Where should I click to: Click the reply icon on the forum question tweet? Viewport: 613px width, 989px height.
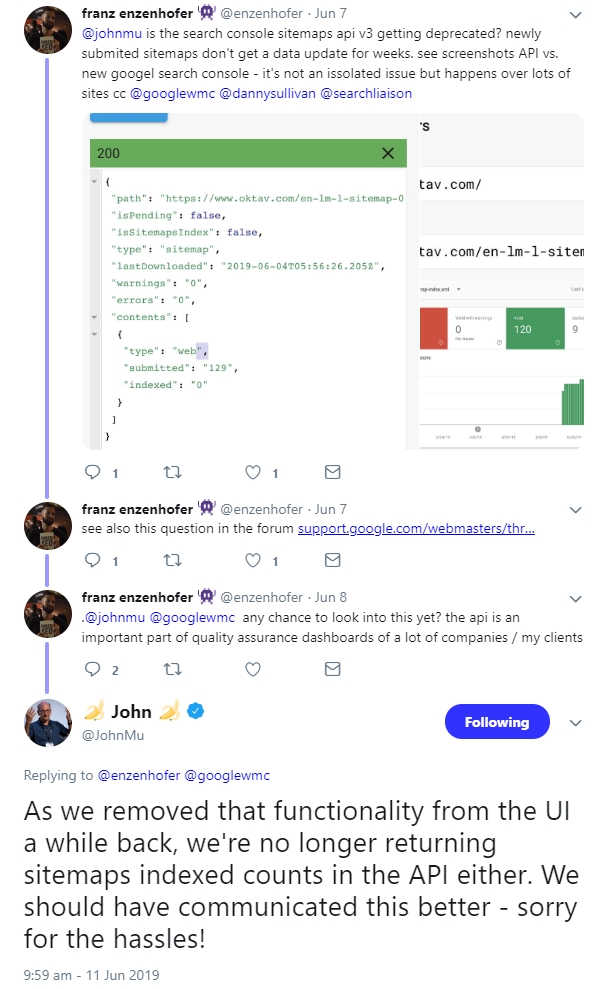pyautogui.click(x=91, y=560)
